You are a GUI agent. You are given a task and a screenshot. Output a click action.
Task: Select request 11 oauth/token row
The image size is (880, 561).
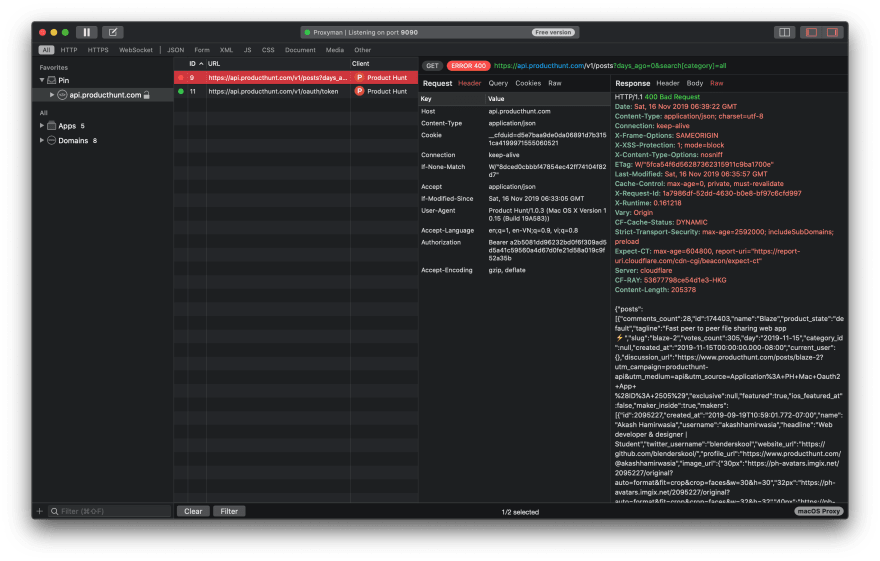pyautogui.click(x=296, y=91)
